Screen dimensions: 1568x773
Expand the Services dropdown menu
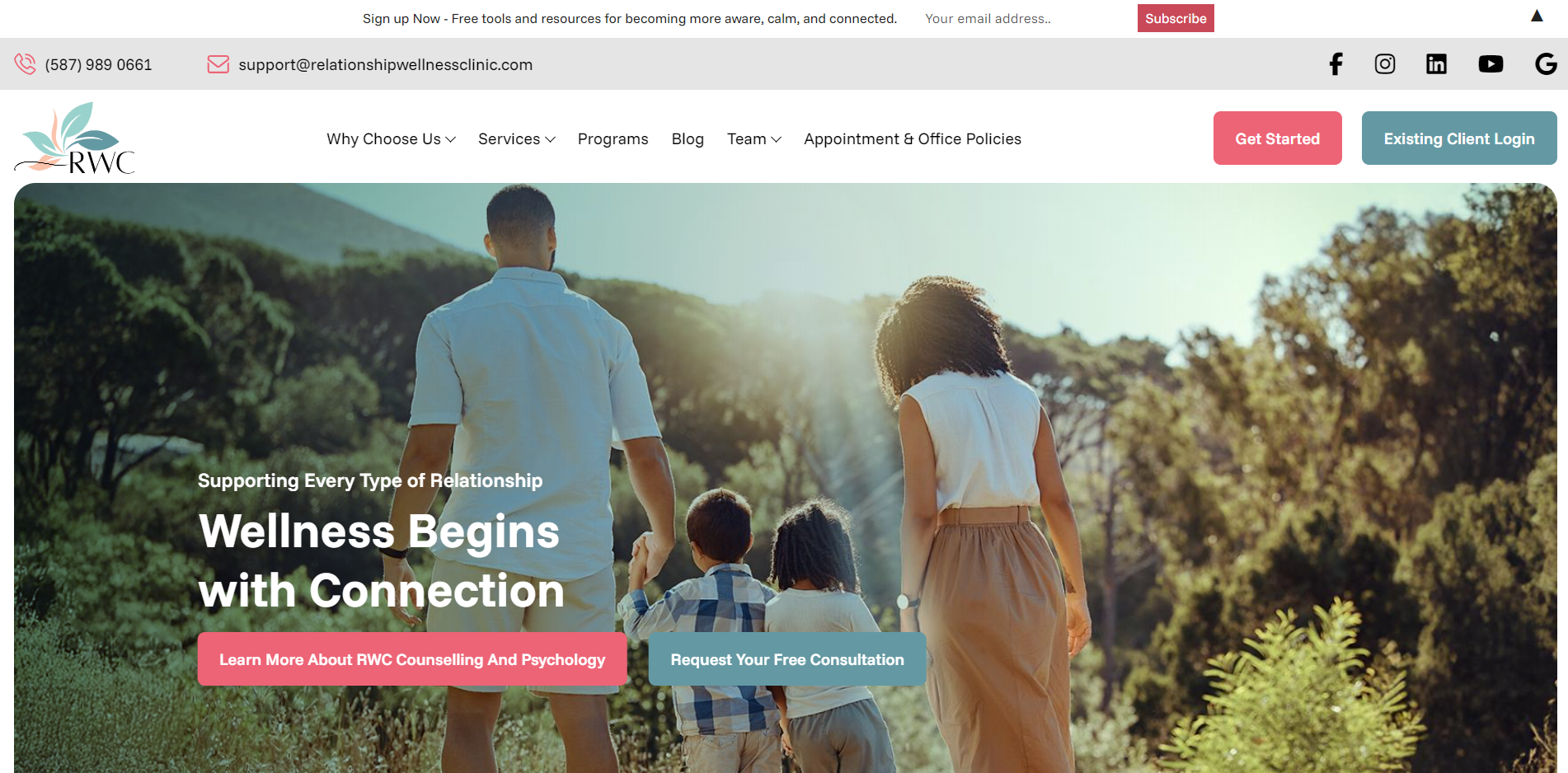click(517, 139)
